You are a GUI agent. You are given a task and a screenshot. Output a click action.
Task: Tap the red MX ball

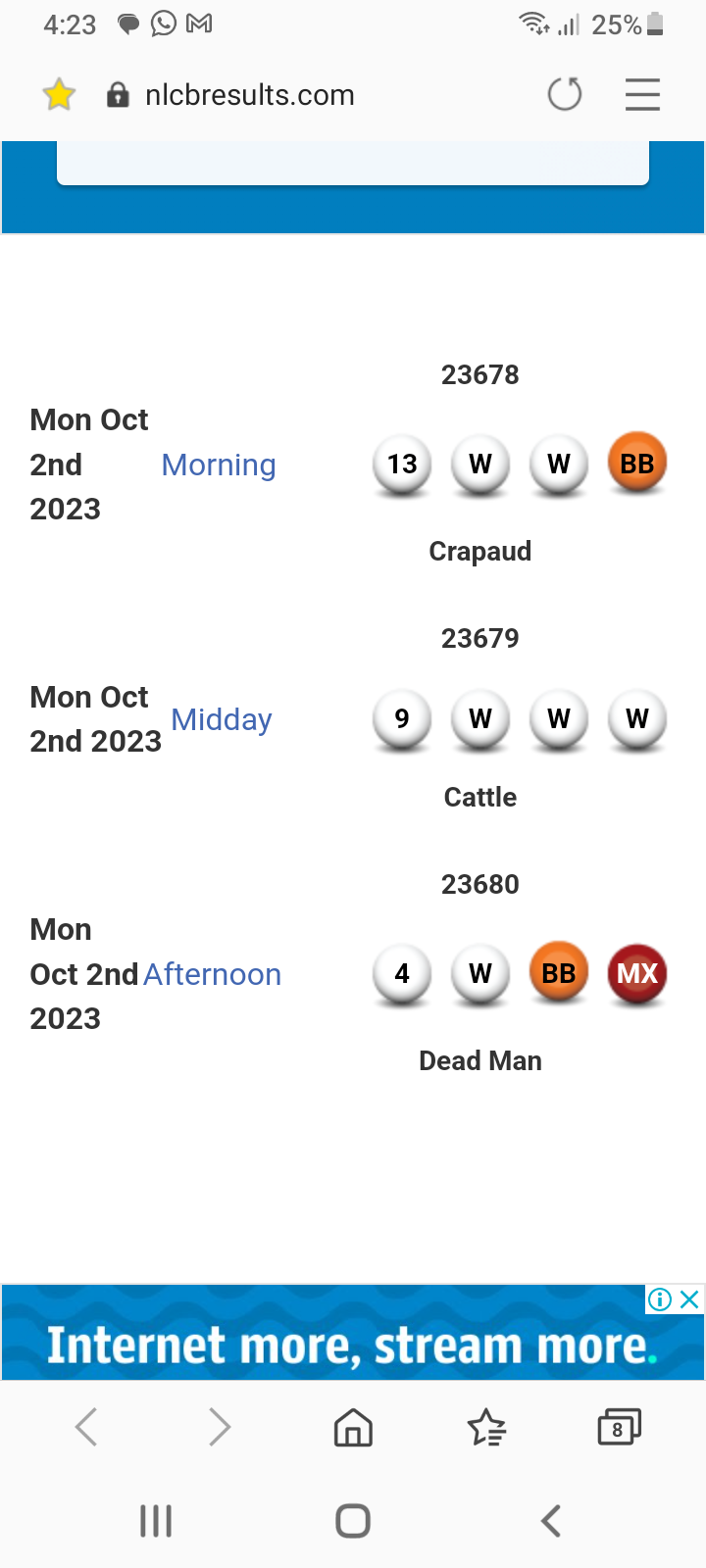637,973
